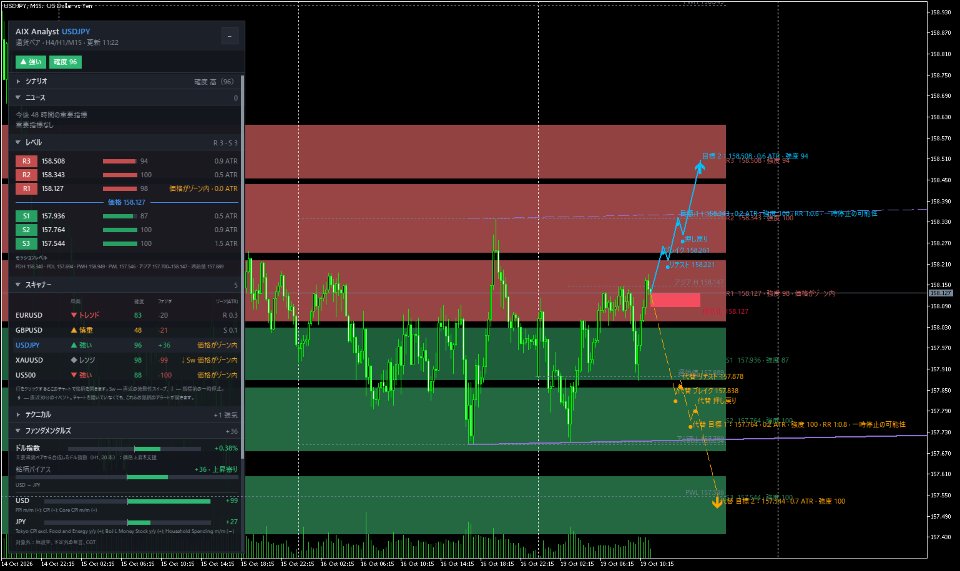Click the blue 価格 158.127 current price line label
The image size is (960, 571).
pyautogui.click(x=127, y=202)
